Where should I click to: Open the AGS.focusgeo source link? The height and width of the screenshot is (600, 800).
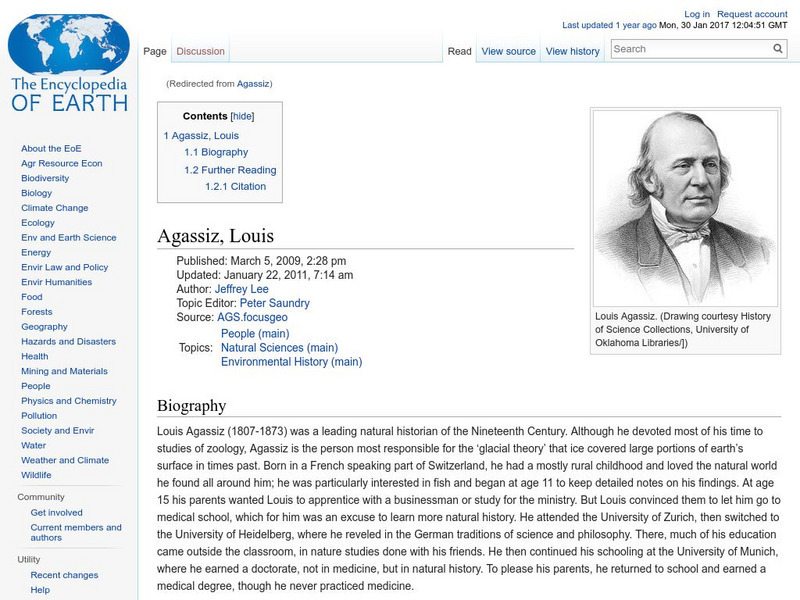click(252, 317)
